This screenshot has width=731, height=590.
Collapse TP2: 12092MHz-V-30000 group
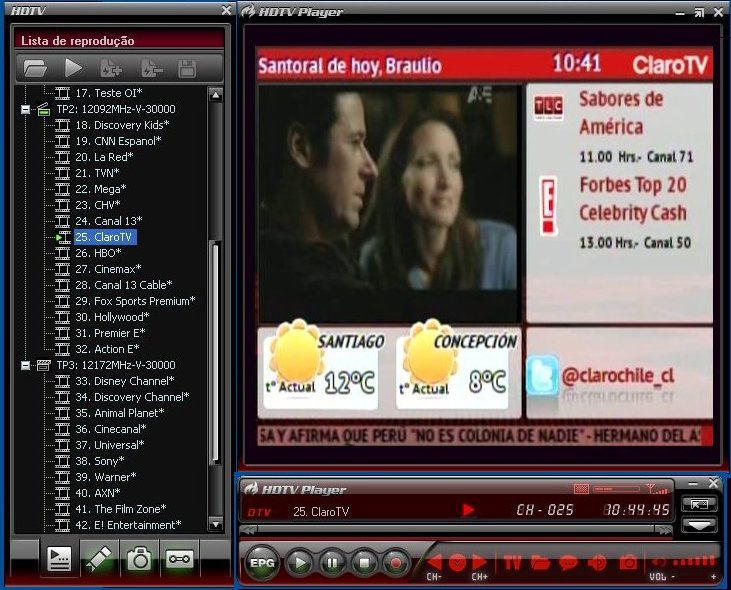point(26,110)
